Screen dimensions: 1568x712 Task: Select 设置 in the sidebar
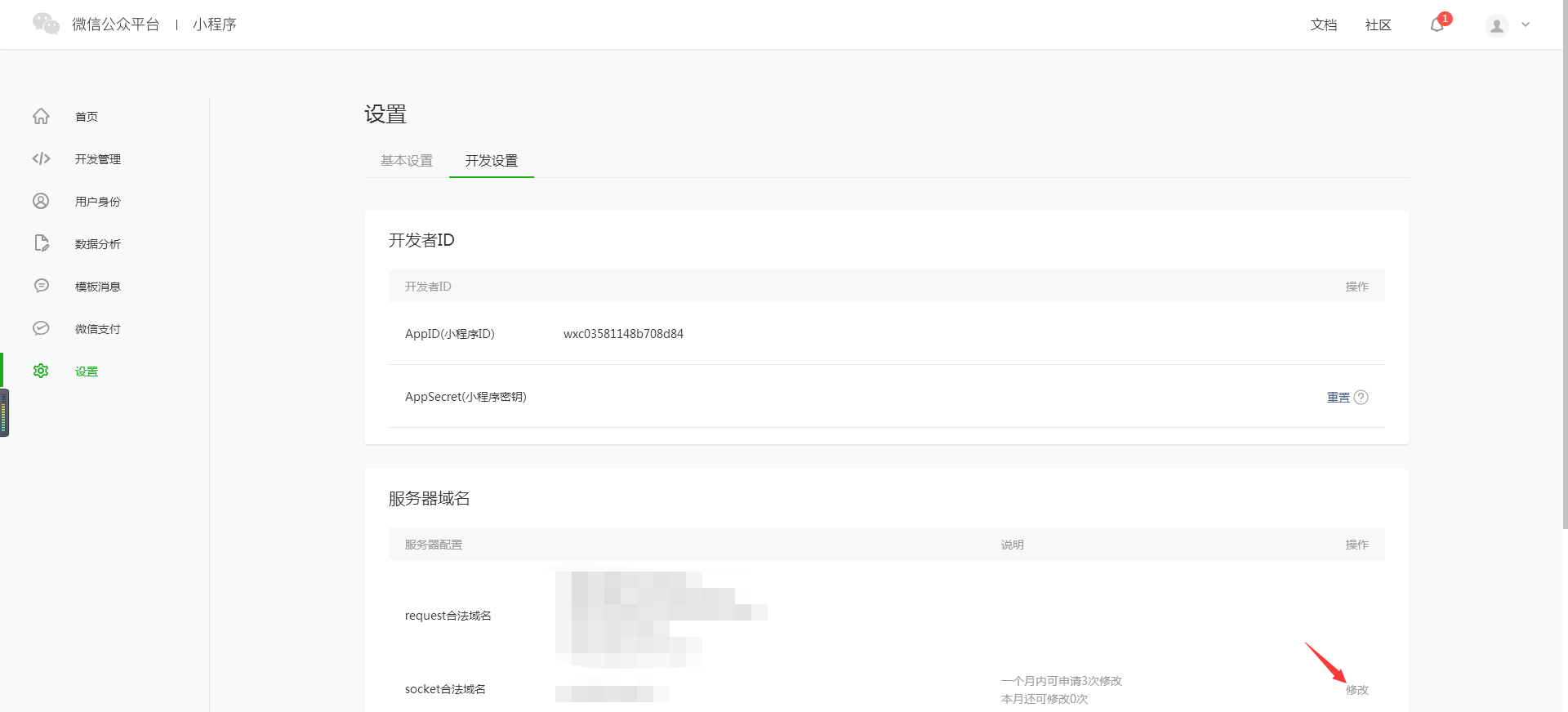tap(87, 372)
